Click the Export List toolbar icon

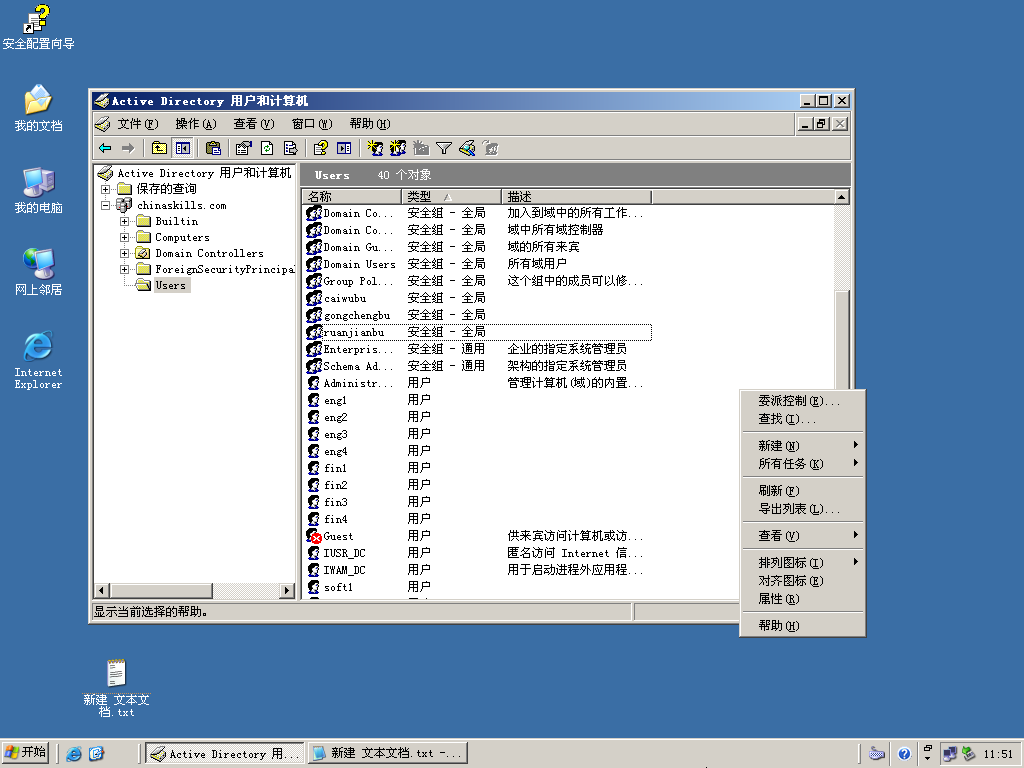coord(291,148)
